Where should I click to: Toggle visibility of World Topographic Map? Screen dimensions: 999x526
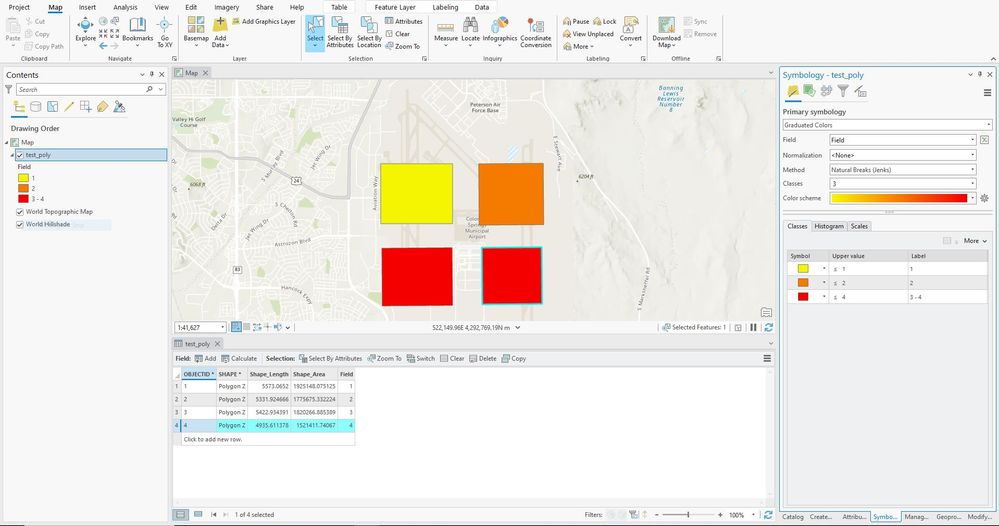pos(20,211)
